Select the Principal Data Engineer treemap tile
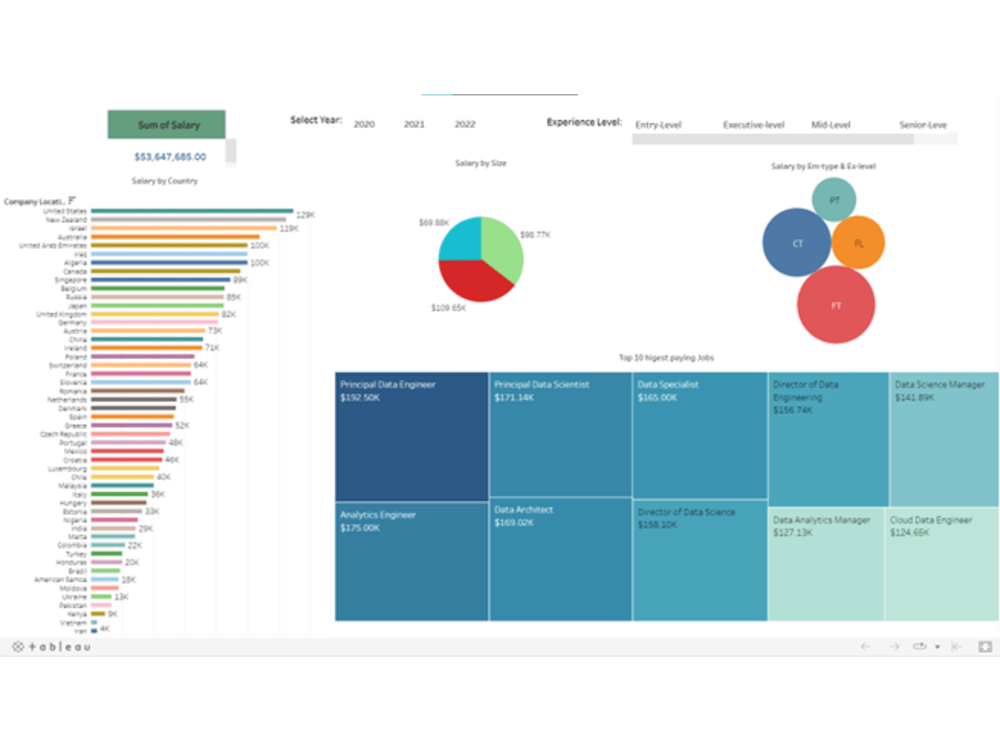The image size is (1000, 750). pyautogui.click(x=410, y=435)
